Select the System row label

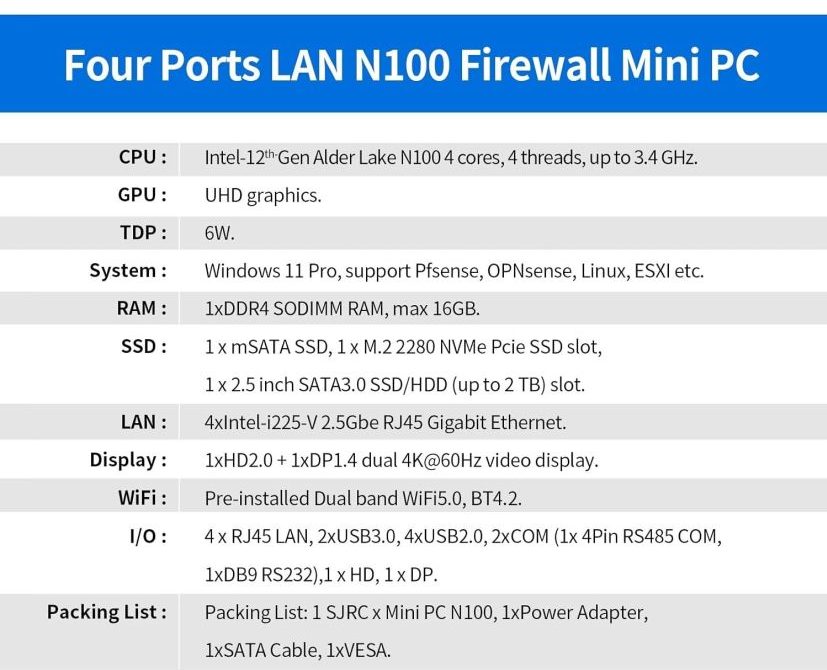pyautogui.click(x=128, y=271)
